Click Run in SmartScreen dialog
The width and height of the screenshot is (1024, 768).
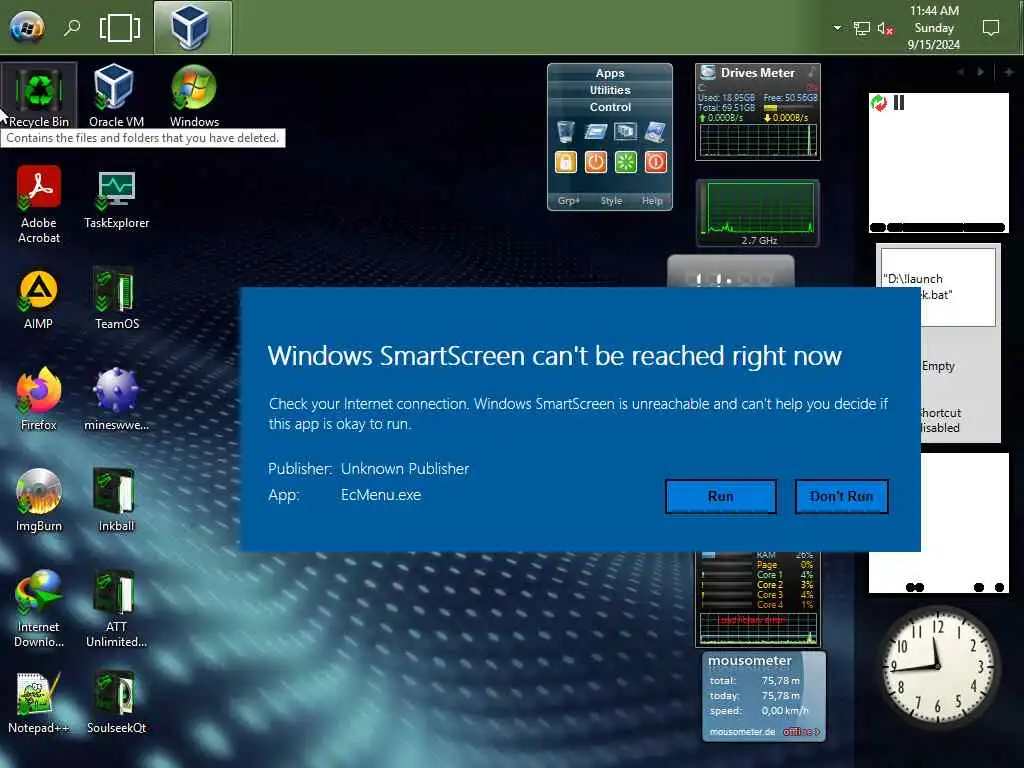point(720,496)
